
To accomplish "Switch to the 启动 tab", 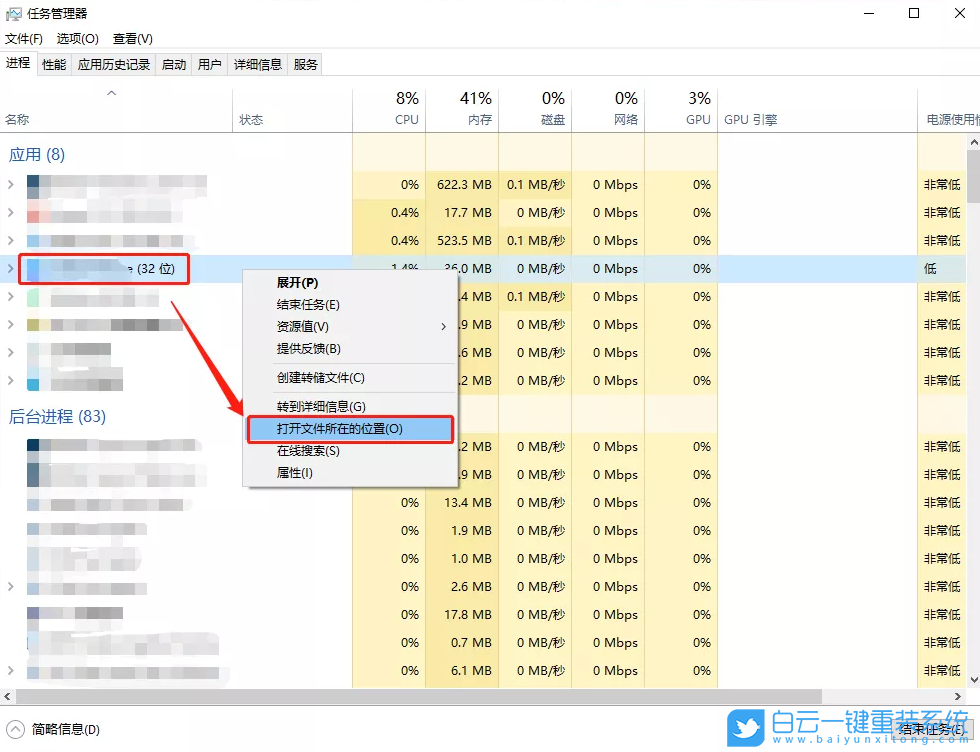I will pyautogui.click(x=173, y=63).
